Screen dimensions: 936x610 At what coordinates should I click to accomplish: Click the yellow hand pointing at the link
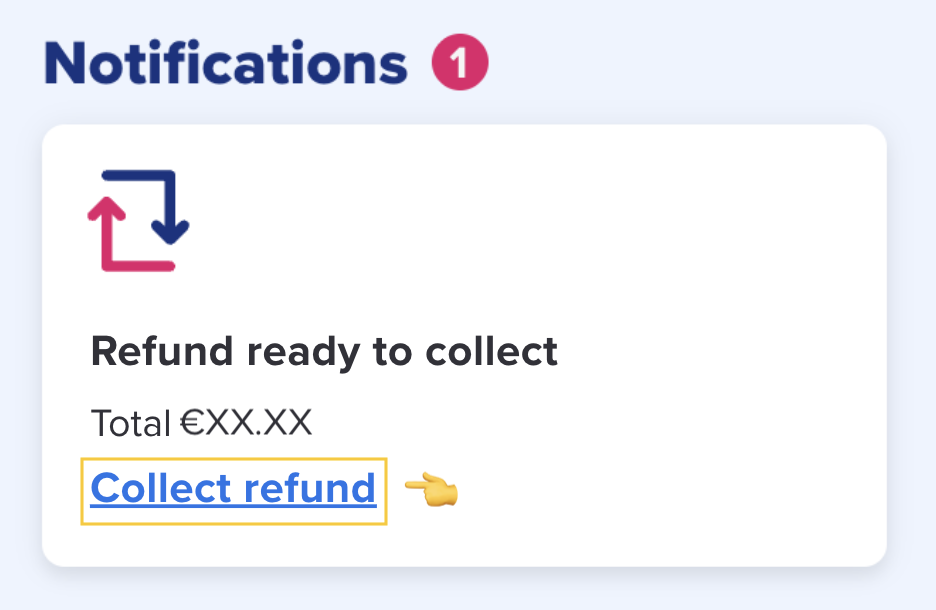tap(431, 490)
